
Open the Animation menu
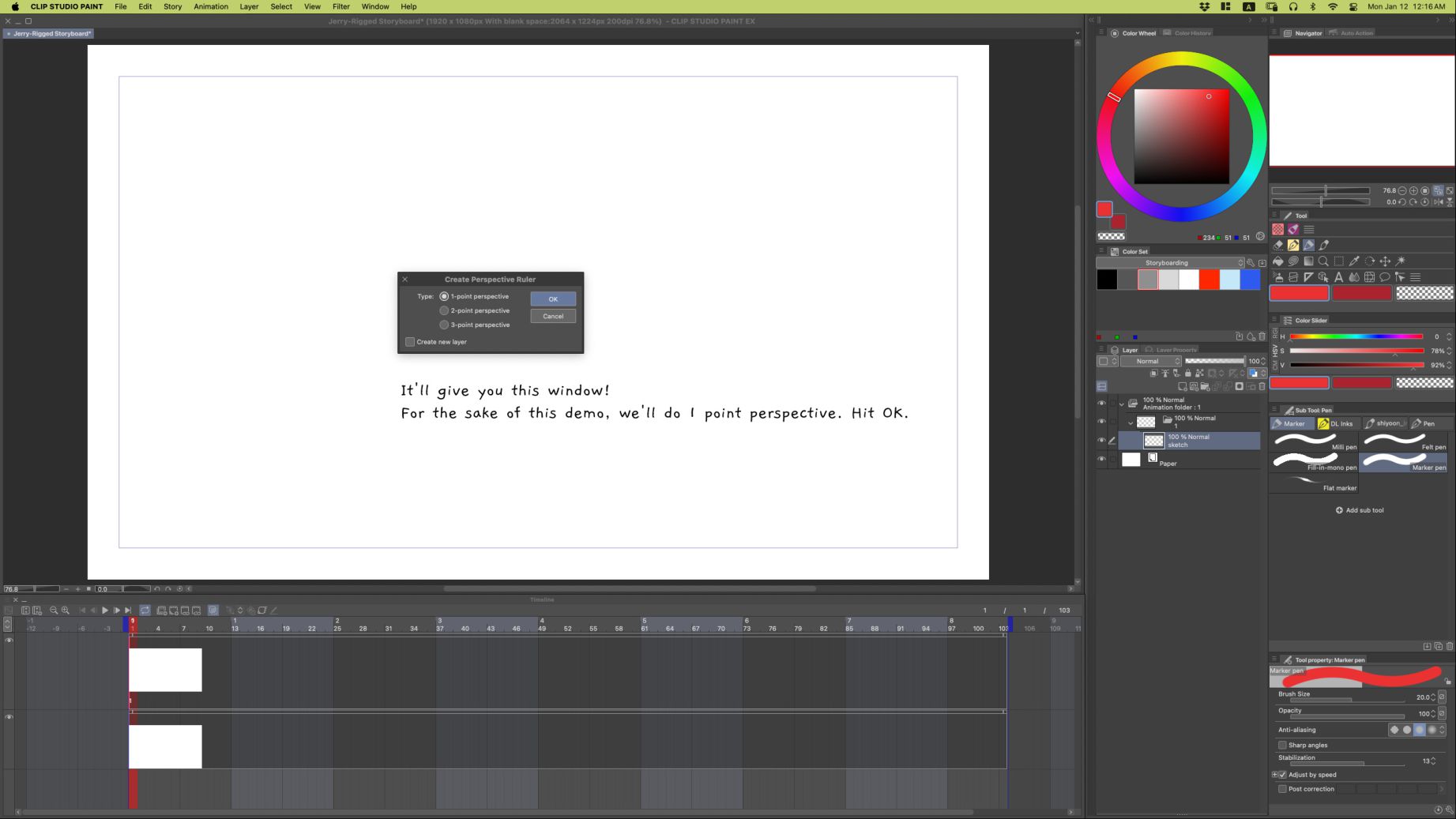210,6
